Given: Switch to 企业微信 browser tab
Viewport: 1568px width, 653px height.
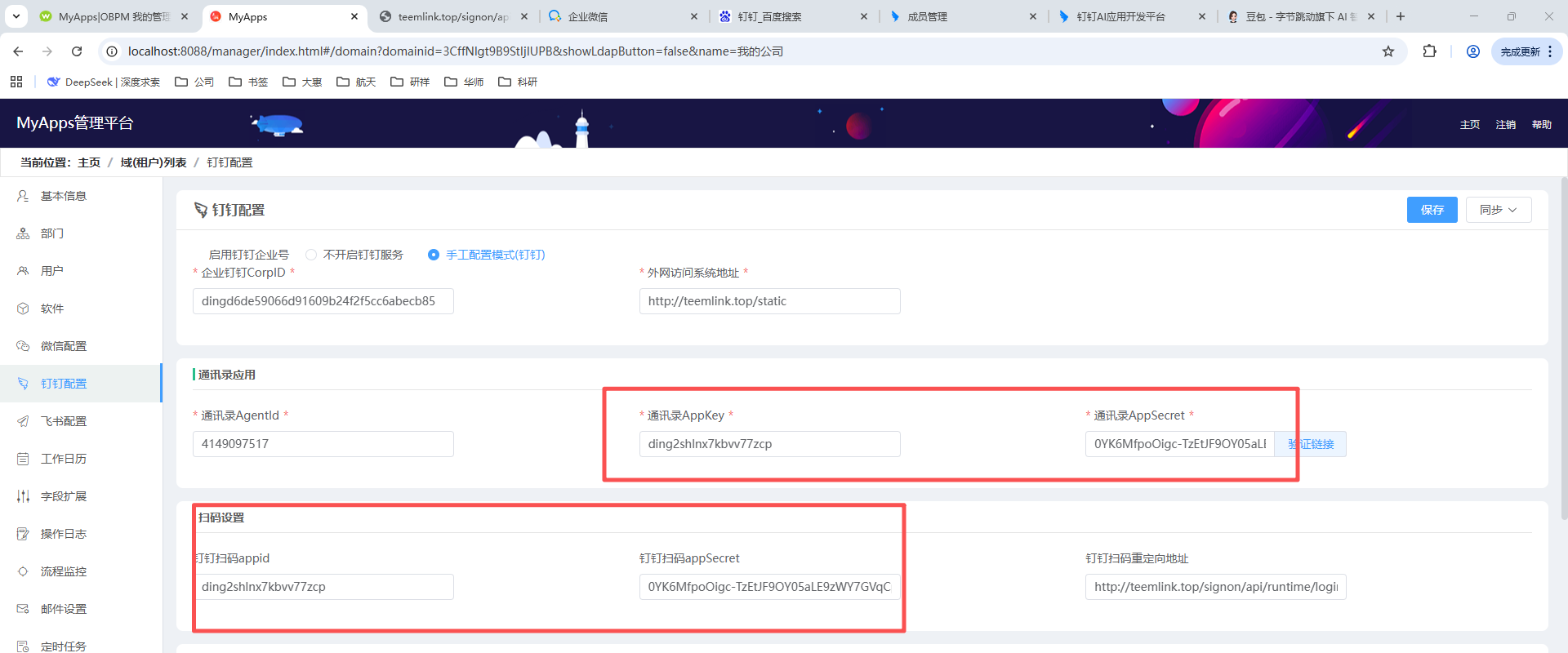Looking at the screenshot, I should [623, 16].
